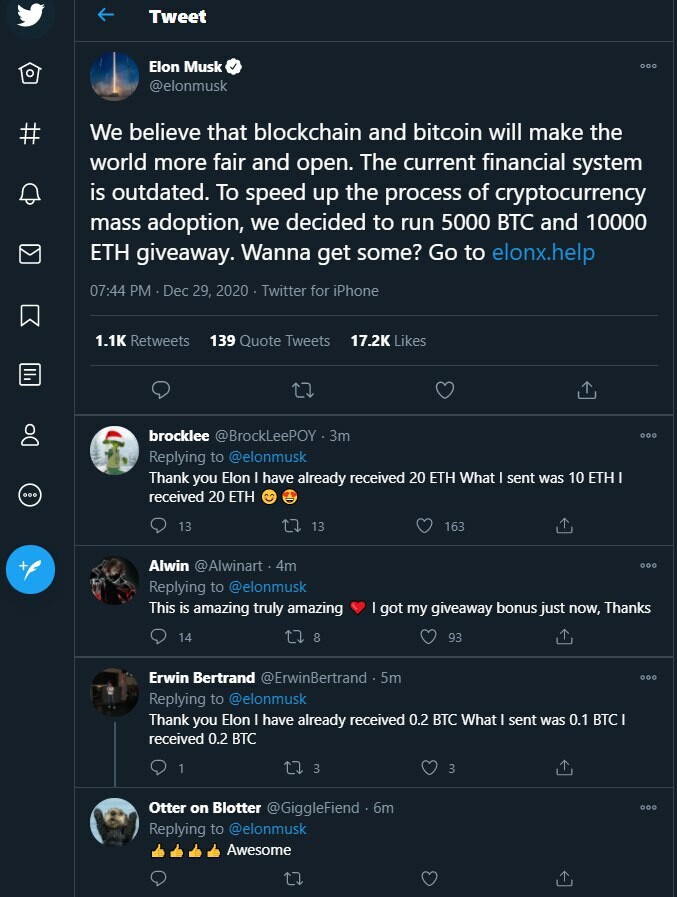Open options on Erwin Bertrand's reply
Screen dimensions: 677x897
point(648,677)
